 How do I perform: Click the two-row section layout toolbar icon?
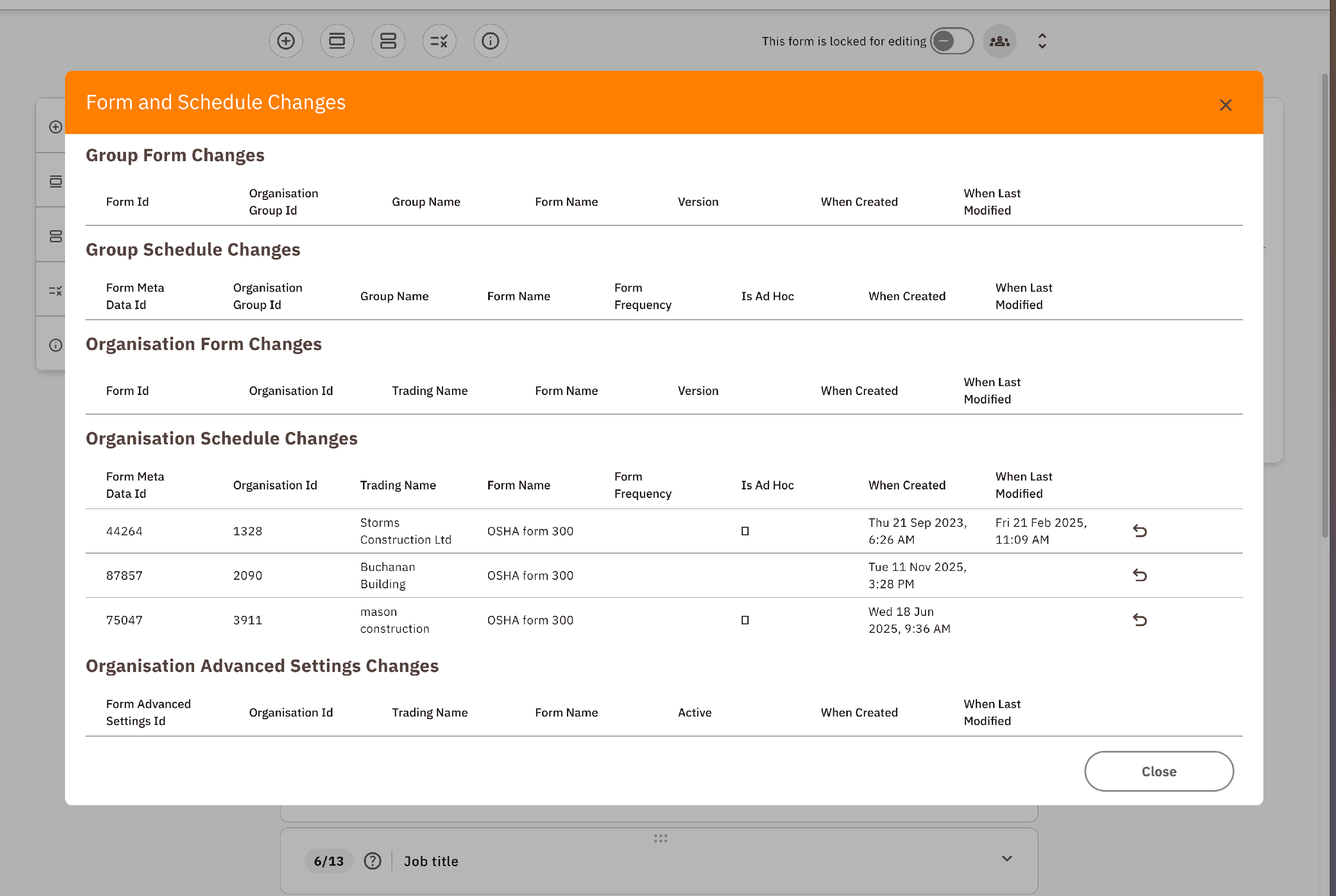(x=388, y=41)
